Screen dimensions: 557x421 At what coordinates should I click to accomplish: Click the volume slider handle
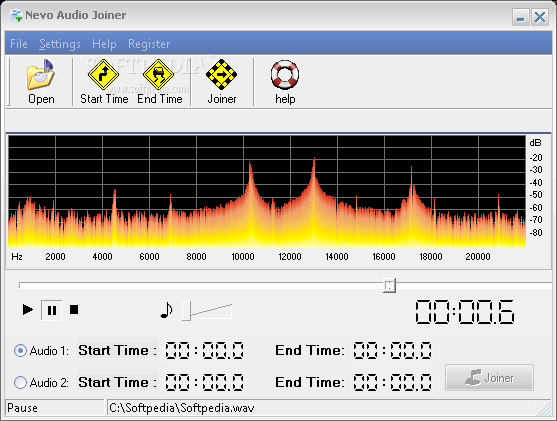click(186, 311)
